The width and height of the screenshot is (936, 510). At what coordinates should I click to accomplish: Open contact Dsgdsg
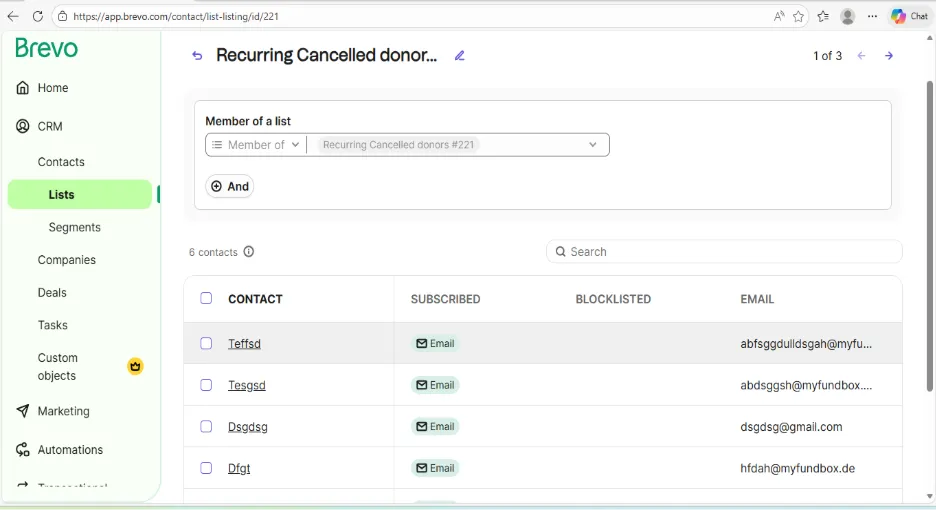pyautogui.click(x=248, y=426)
